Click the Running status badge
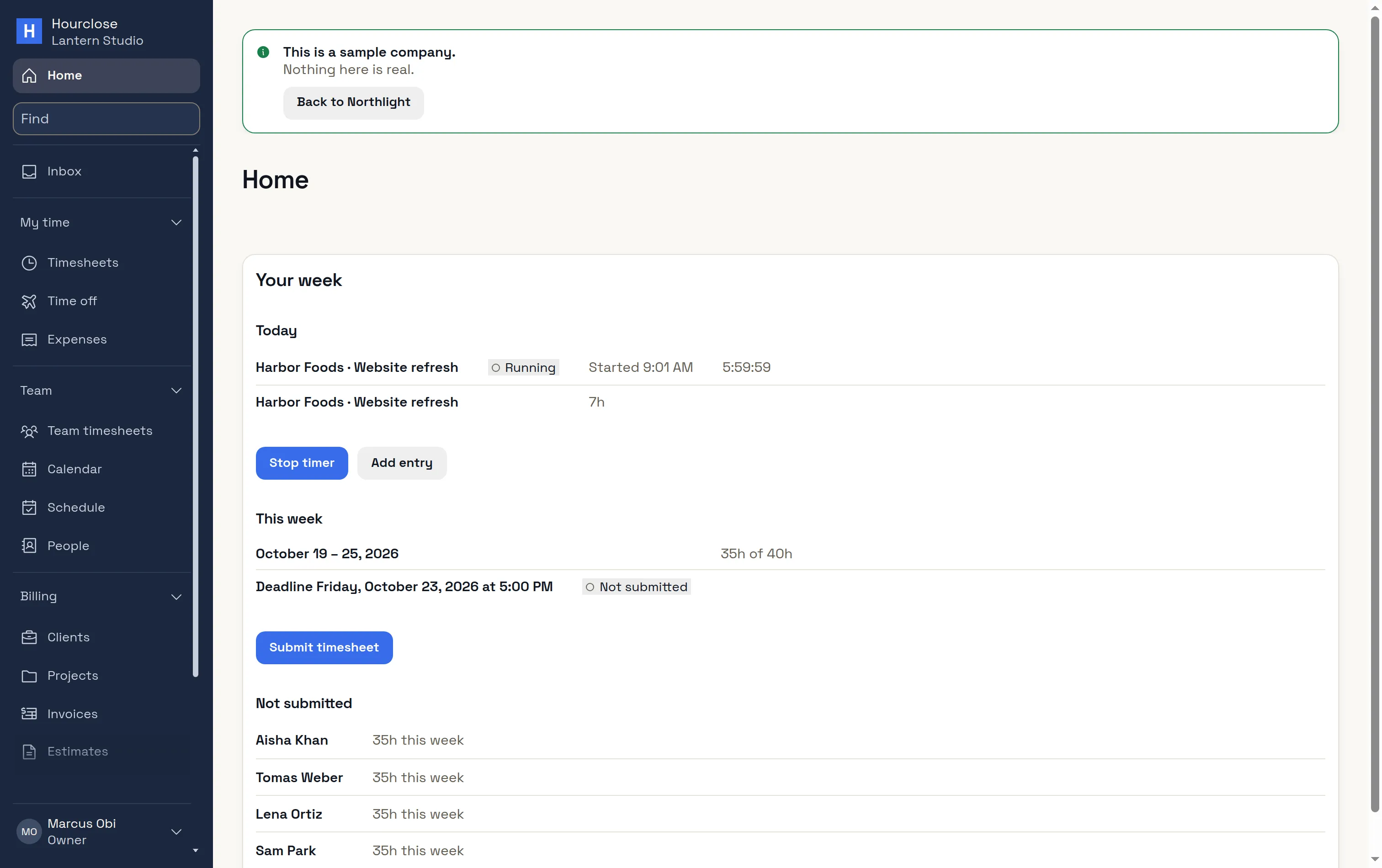The height and width of the screenshot is (868, 1382). coord(523,368)
